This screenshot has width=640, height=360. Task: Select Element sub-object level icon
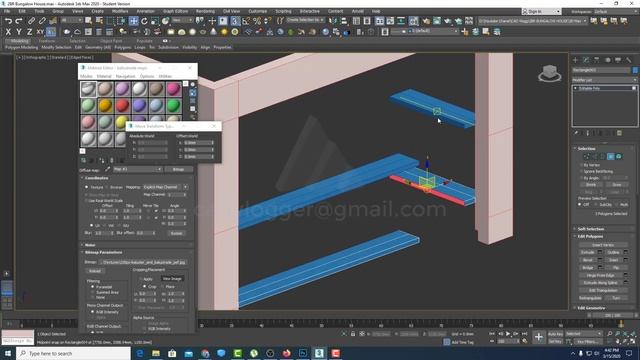pos(619,156)
